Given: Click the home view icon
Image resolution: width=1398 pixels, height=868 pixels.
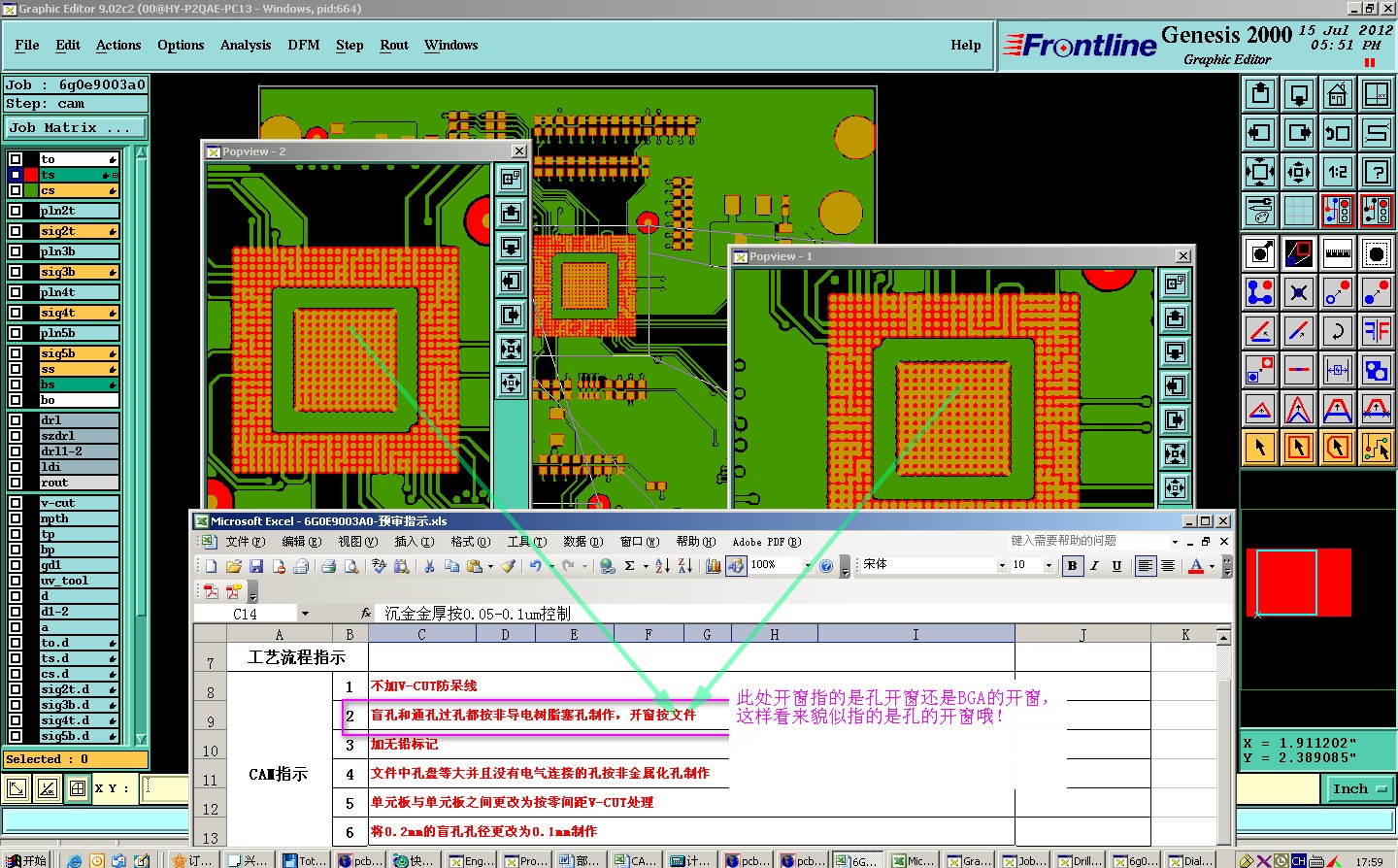Looking at the screenshot, I should (x=1338, y=94).
